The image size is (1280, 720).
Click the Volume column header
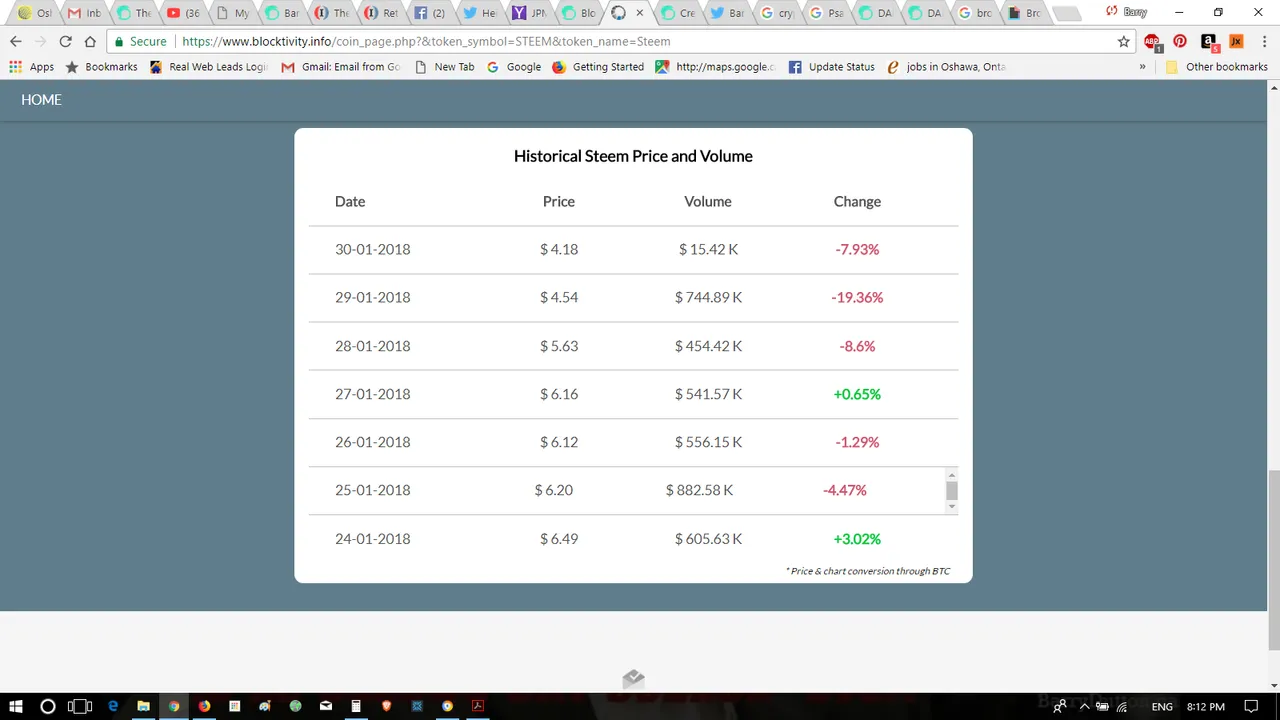708,201
